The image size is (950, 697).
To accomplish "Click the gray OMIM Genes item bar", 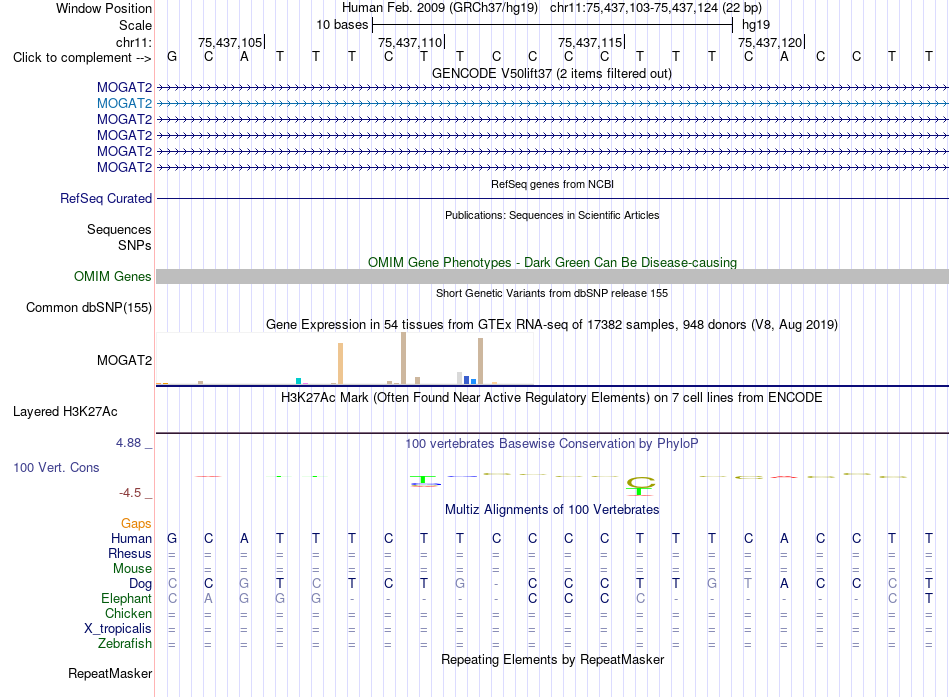I will pos(552,276).
